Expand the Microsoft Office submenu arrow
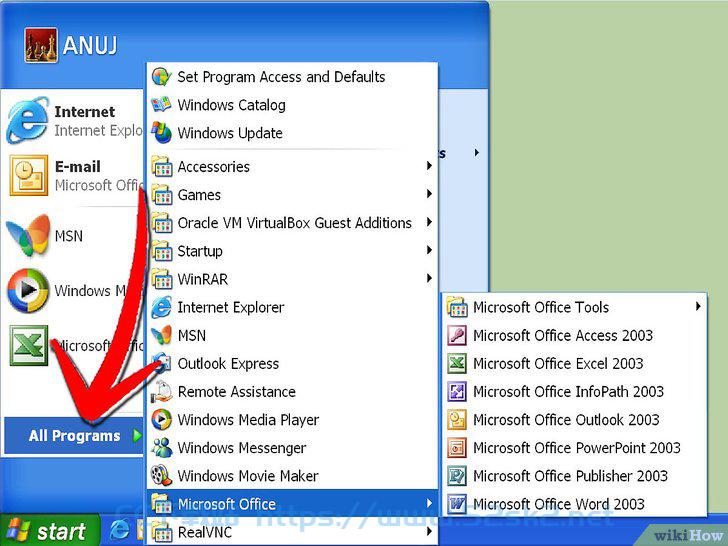This screenshot has width=728, height=546. point(429,503)
